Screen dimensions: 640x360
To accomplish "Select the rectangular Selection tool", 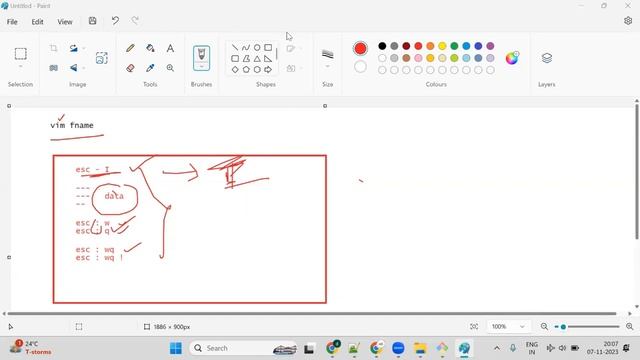I will [20, 53].
